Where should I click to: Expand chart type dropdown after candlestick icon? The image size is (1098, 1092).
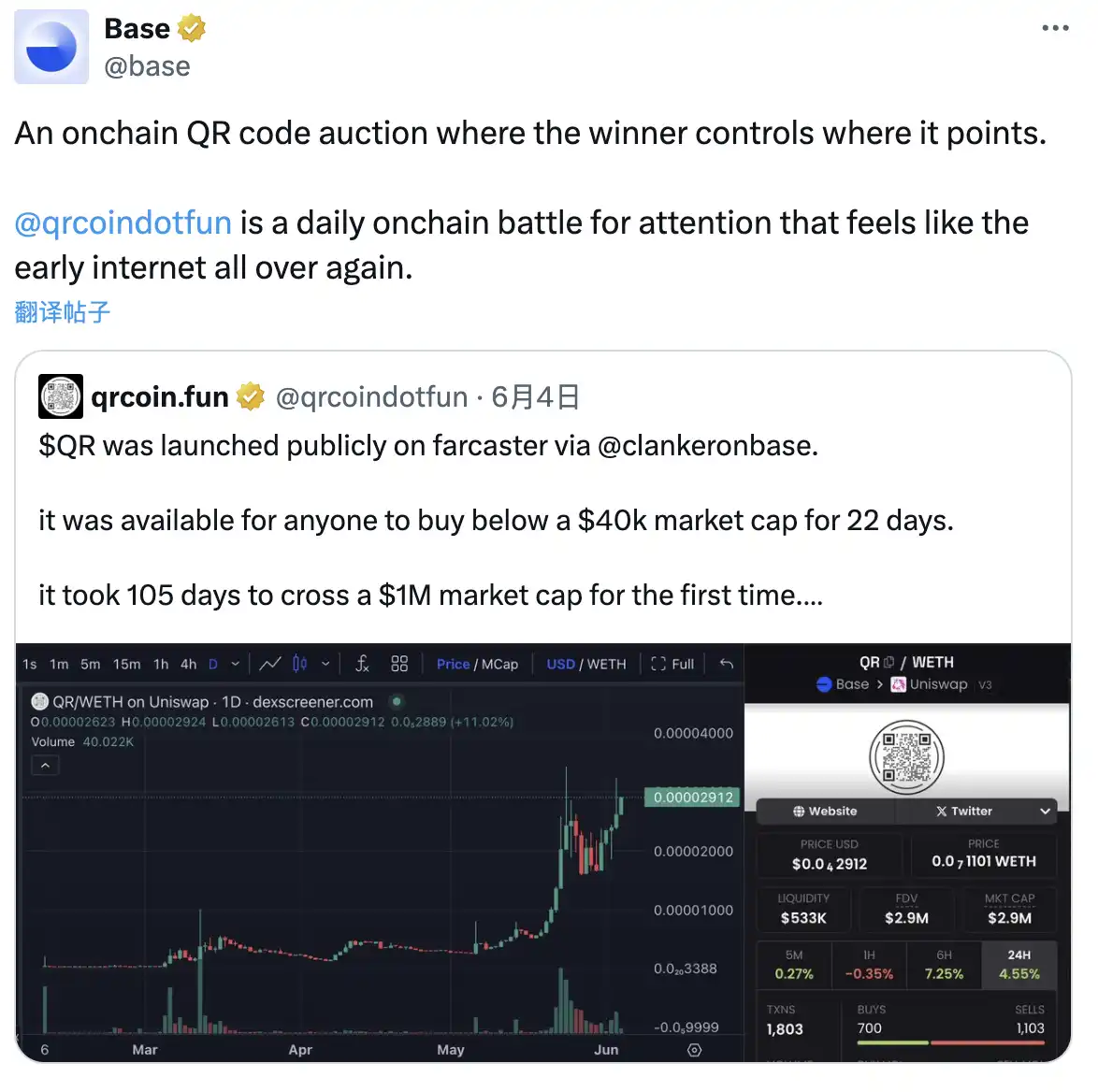coord(325,664)
